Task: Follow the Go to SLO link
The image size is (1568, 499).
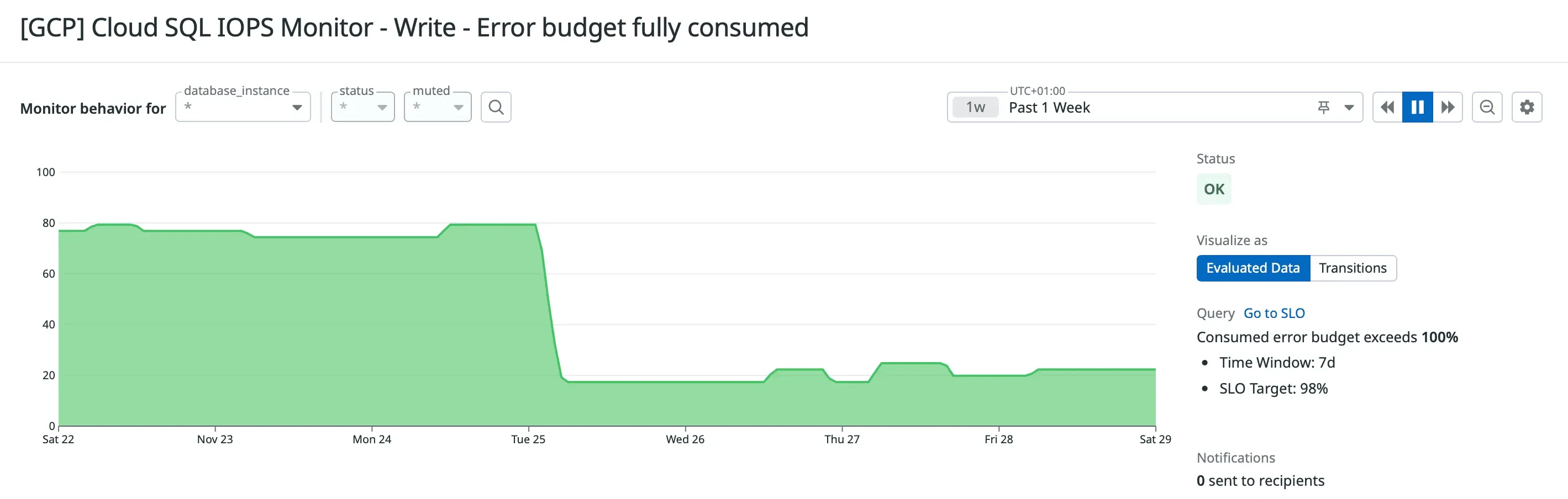Action: click(1274, 312)
